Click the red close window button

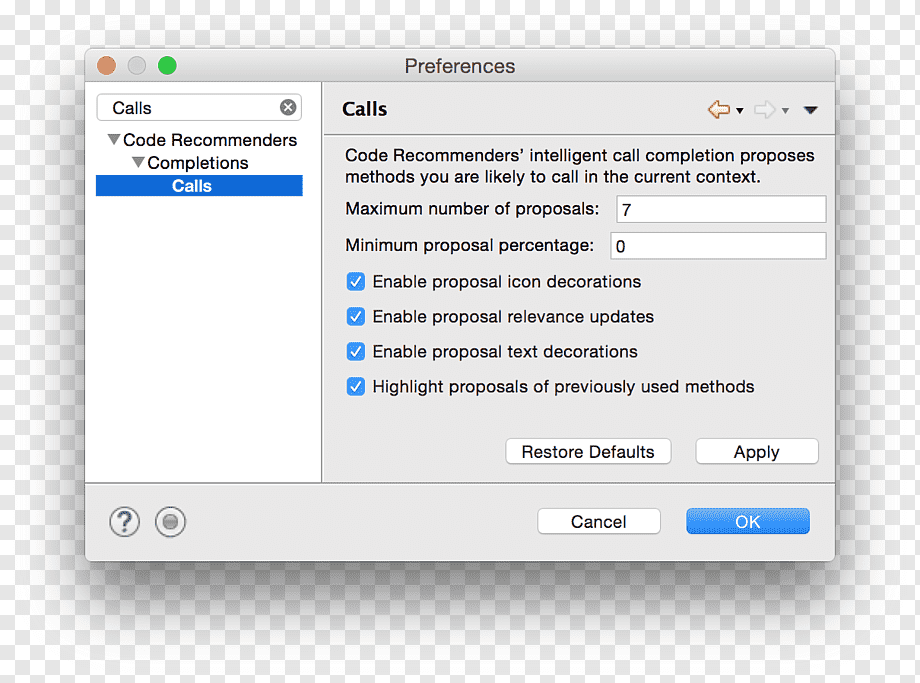[106, 66]
